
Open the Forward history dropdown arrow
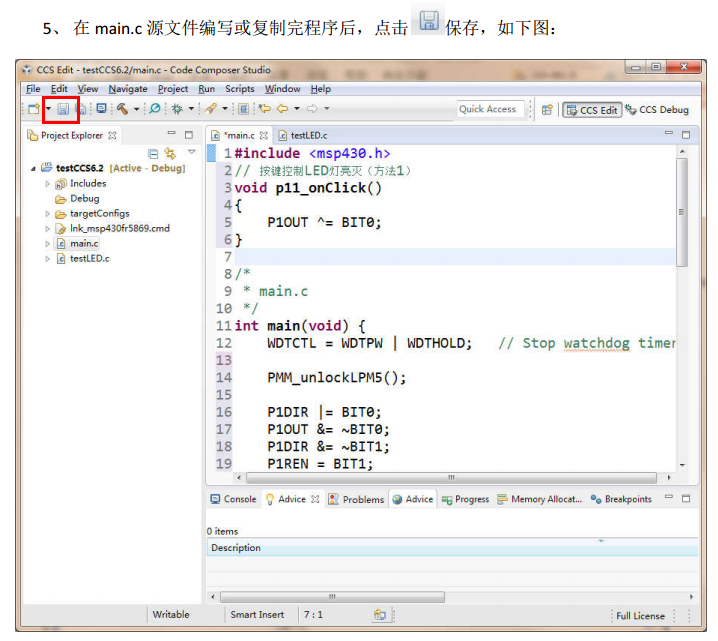click(x=326, y=109)
